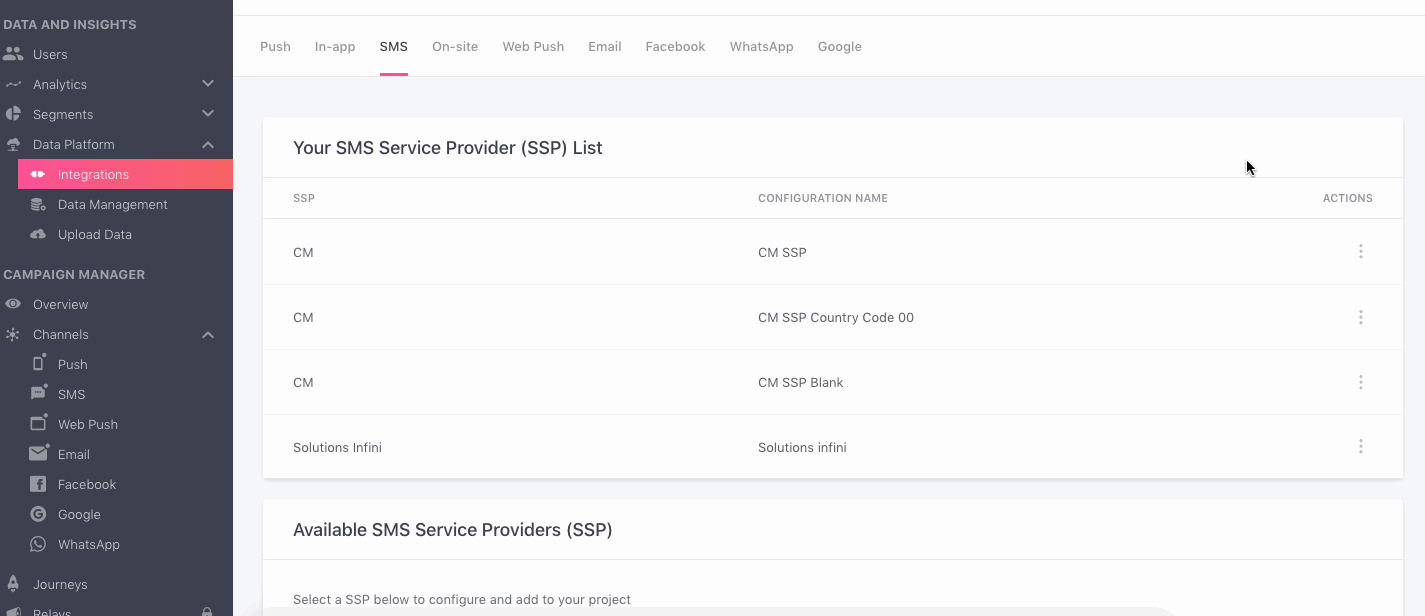Viewport: 1425px width, 616px height.
Task: Open the Email channel link in sidebar
Action: pos(73,454)
